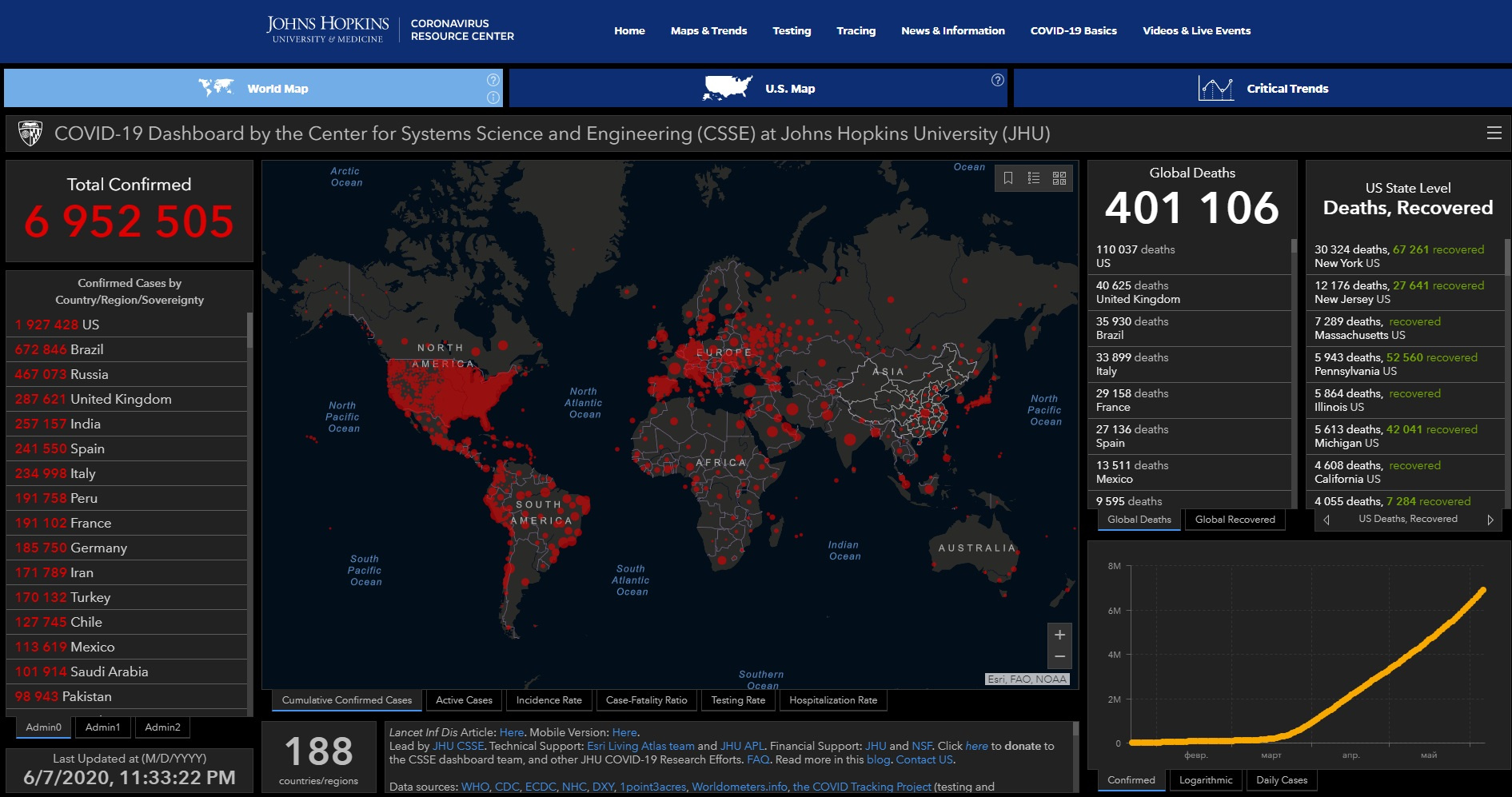
Task: Switch the country list to Admin2
Action: click(x=162, y=727)
